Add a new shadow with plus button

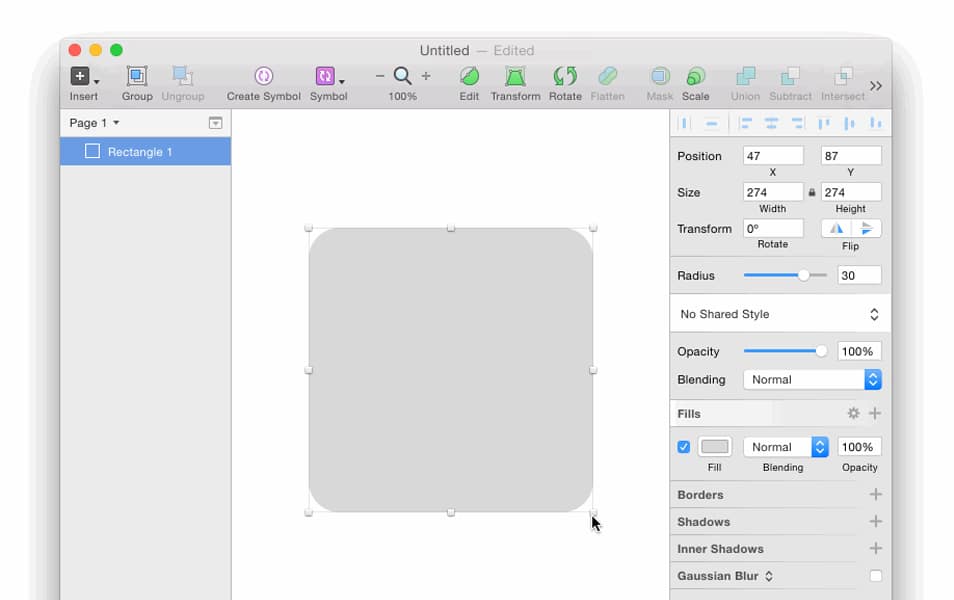click(x=876, y=522)
